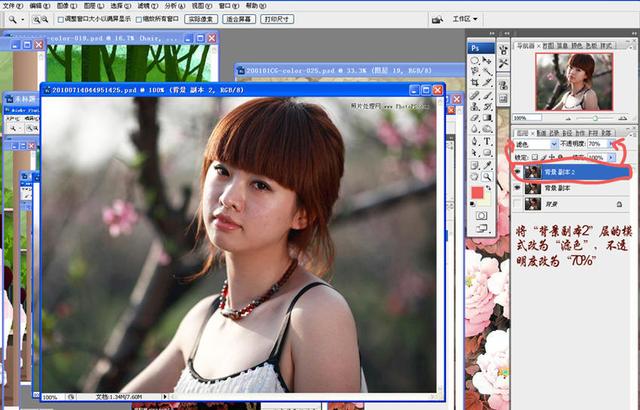Select the Eraser tool
640x410 pixels.
tap(475, 118)
